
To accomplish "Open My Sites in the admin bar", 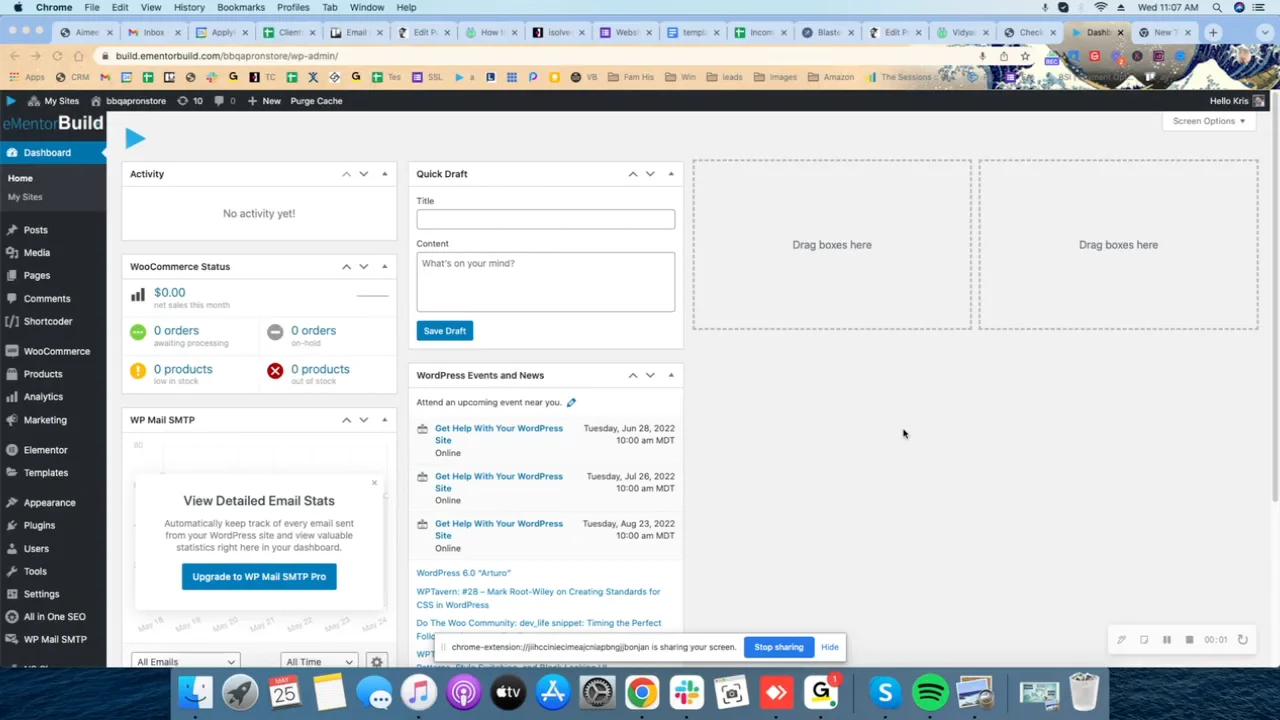I will 54,101.
